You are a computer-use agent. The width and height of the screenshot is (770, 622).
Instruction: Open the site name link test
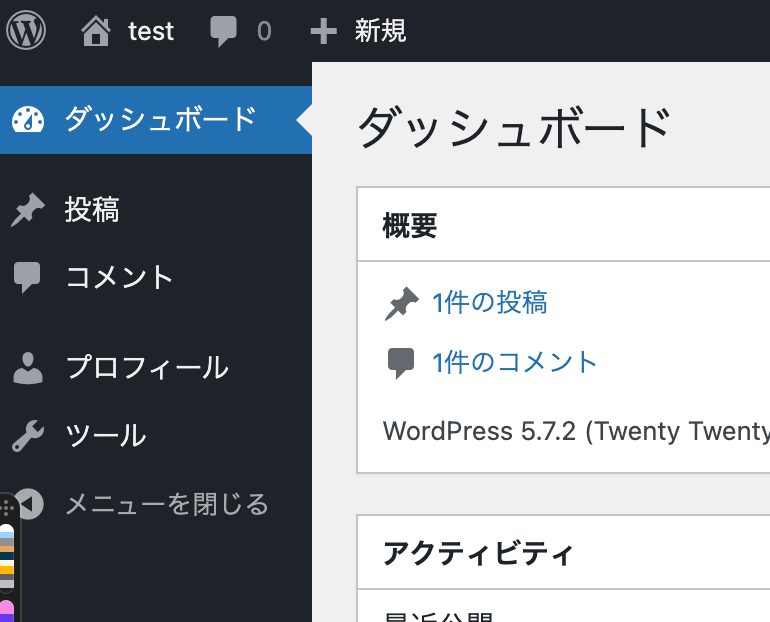(151, 31)
